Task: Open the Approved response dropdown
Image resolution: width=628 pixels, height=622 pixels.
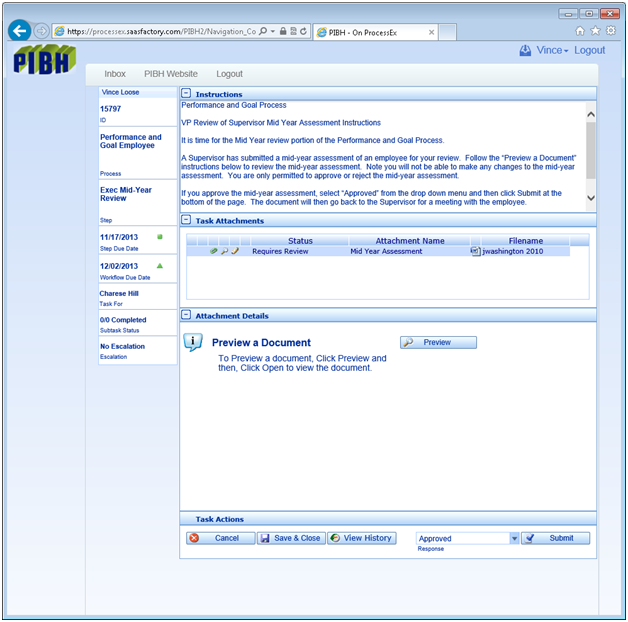Action: (x=514, y=538)
